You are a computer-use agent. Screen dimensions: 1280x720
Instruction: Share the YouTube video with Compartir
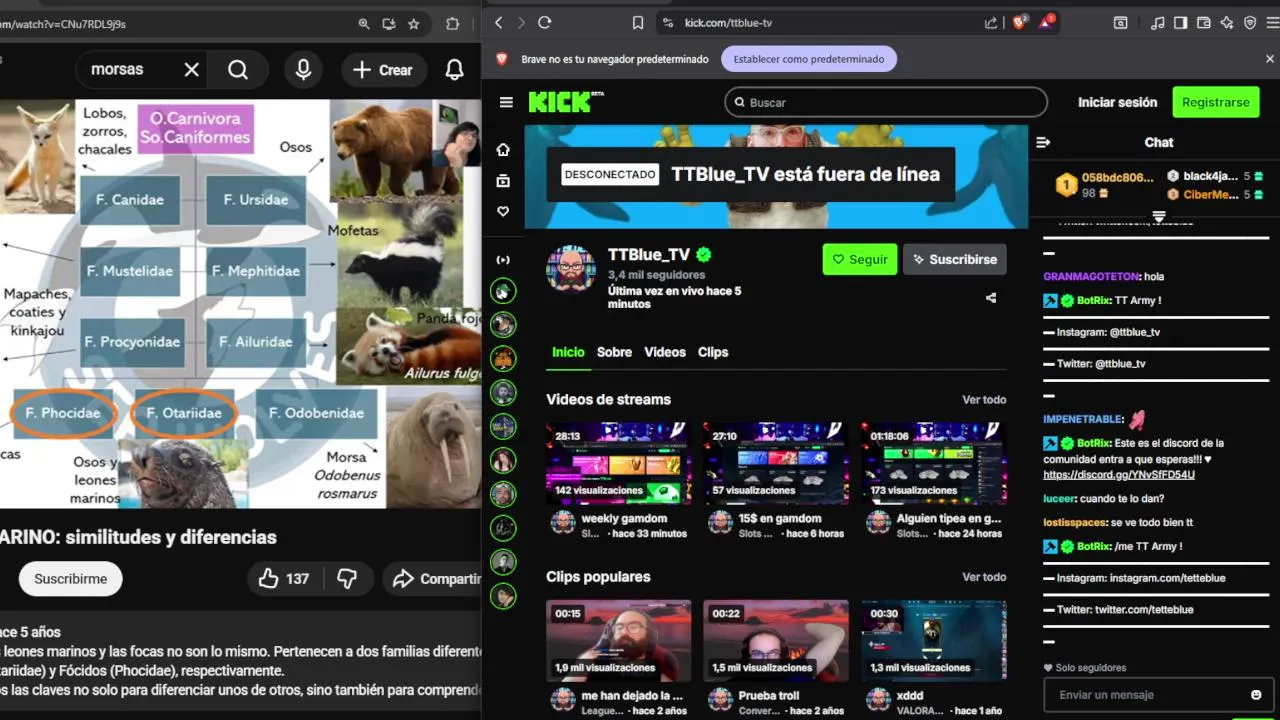[x=432, y=579]
